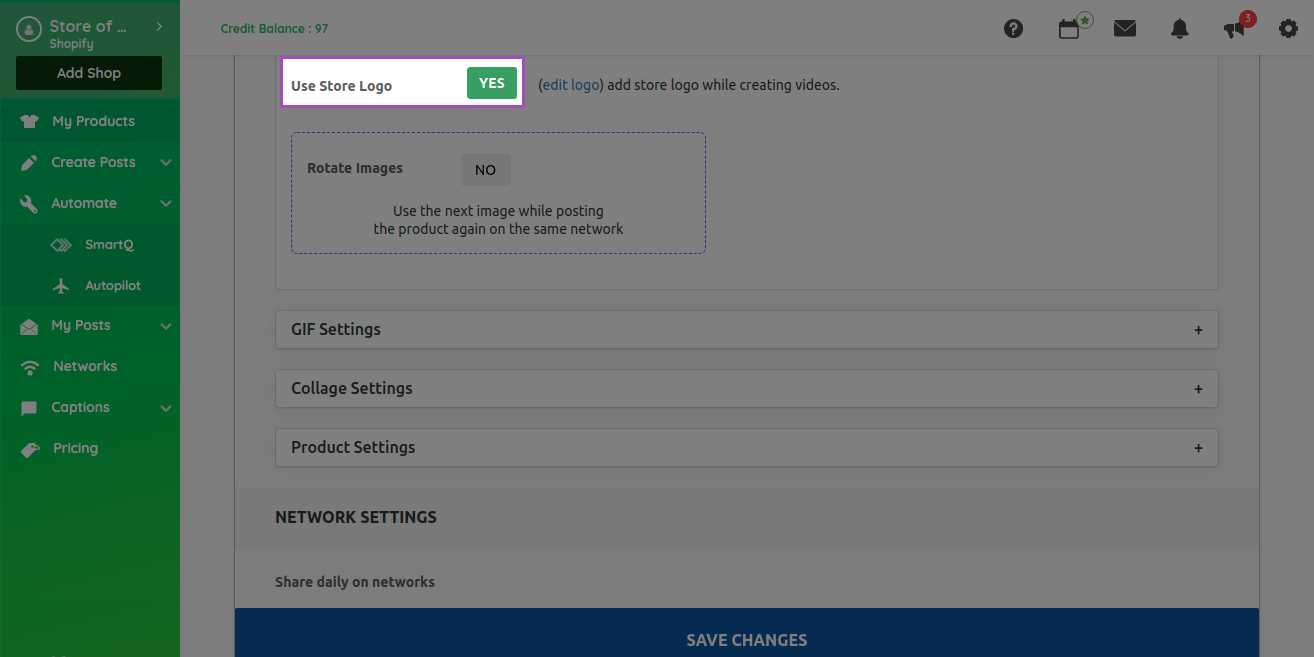
Task: Go to Networks in the sidebar
Action: (x=85, y=366)
